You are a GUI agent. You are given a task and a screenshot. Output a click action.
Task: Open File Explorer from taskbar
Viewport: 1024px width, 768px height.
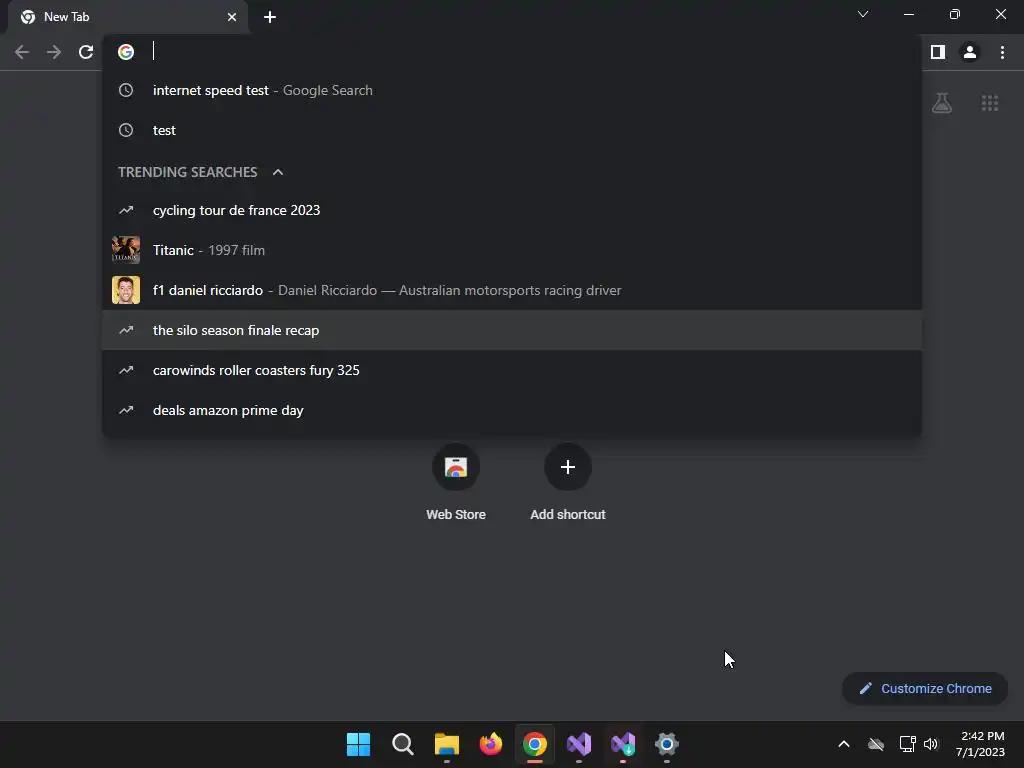pyautogui.click(x=447, y=744)
